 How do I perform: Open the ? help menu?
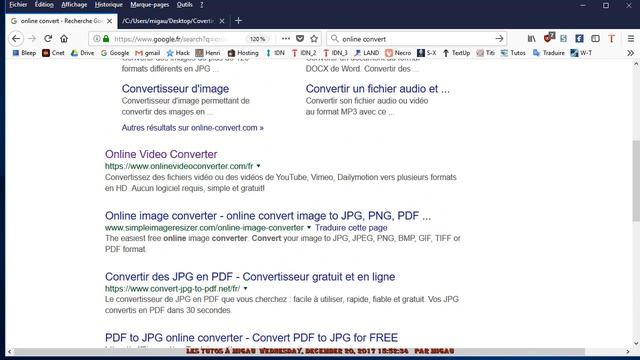[x=202, y=5]
